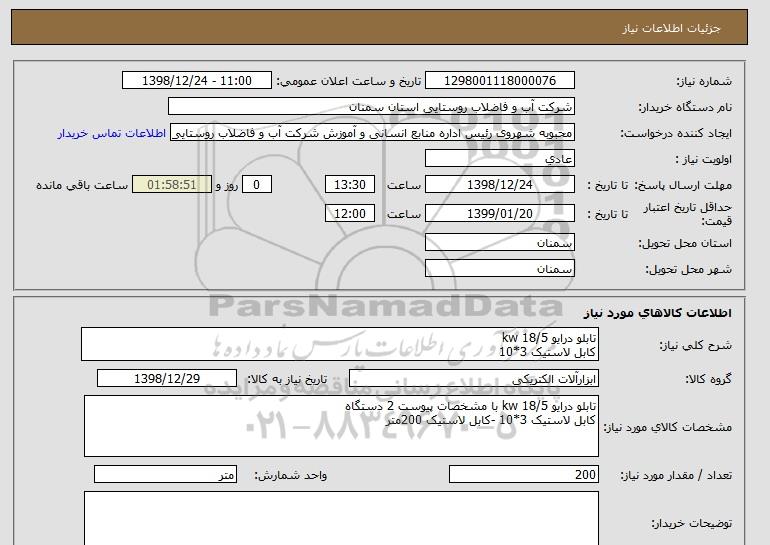The height and width of the screenshot is (545, 770).
Task: Select the شماره نیاز label
Action: [704, 81]
